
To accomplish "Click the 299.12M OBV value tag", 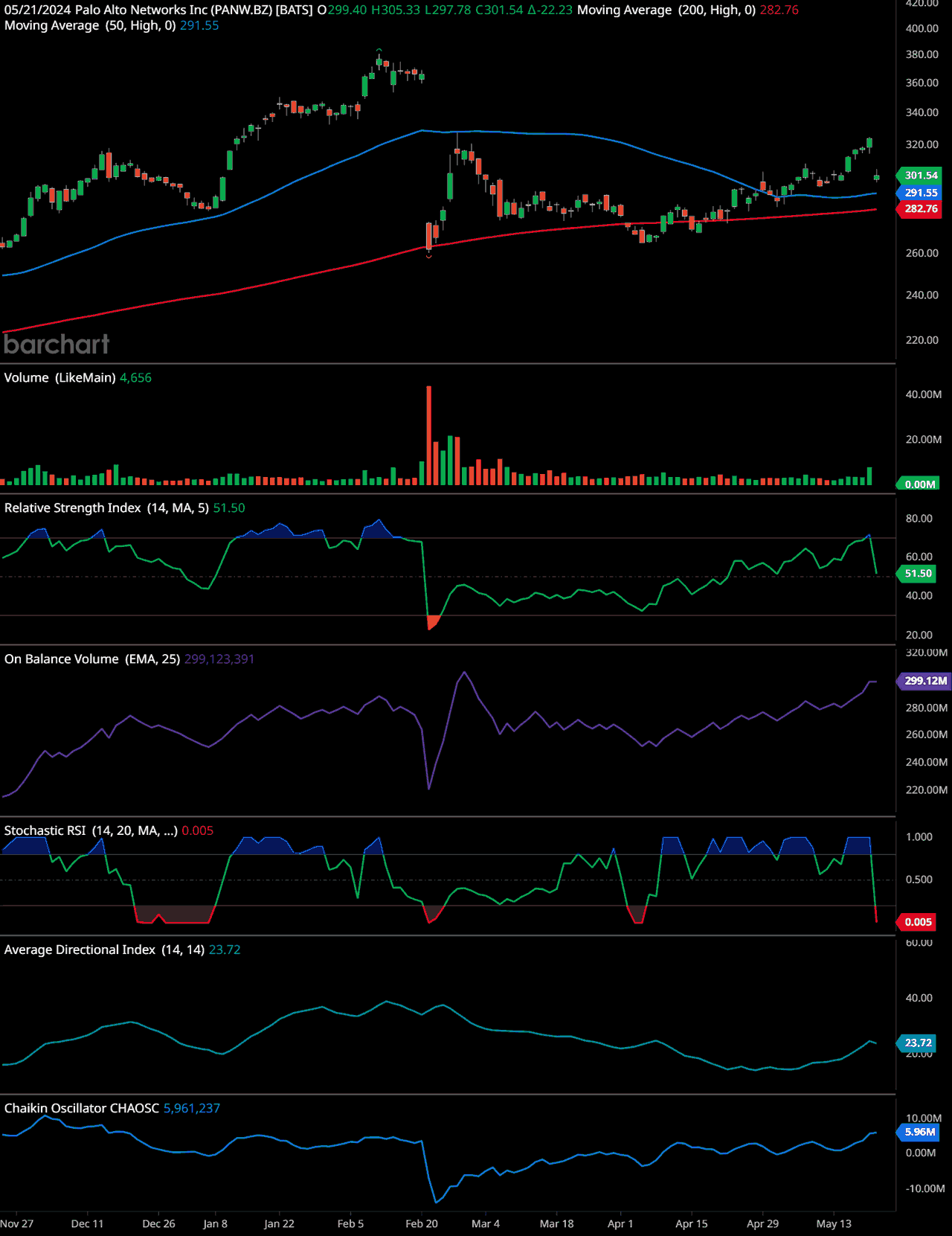I will [x=925, y=681].
